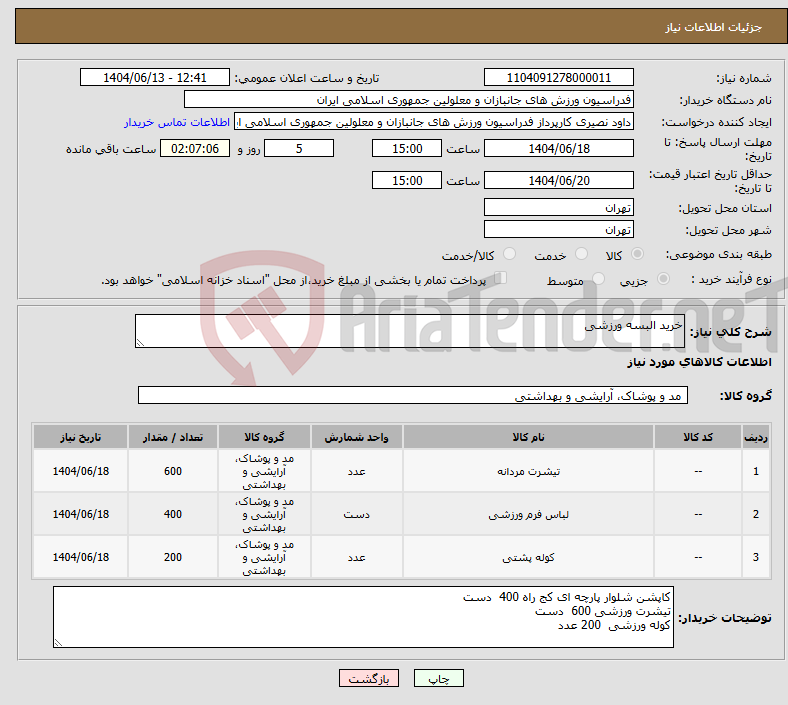Image resolution: width=788 pixels, height=705 pixels.
Task: Click the واحد شمارش column header
Action: 356,437
